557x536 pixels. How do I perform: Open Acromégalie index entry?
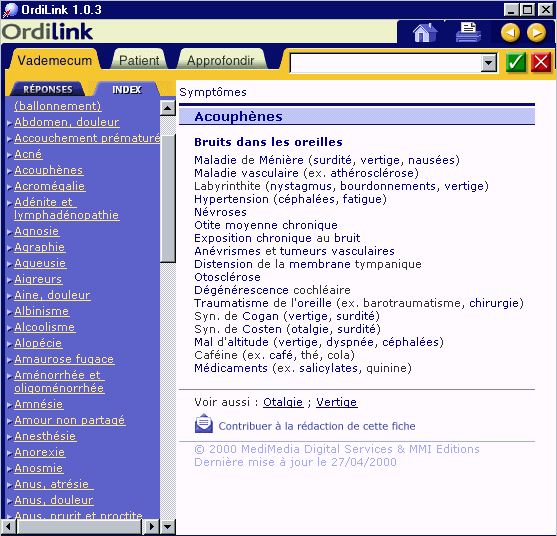[50, 186]
